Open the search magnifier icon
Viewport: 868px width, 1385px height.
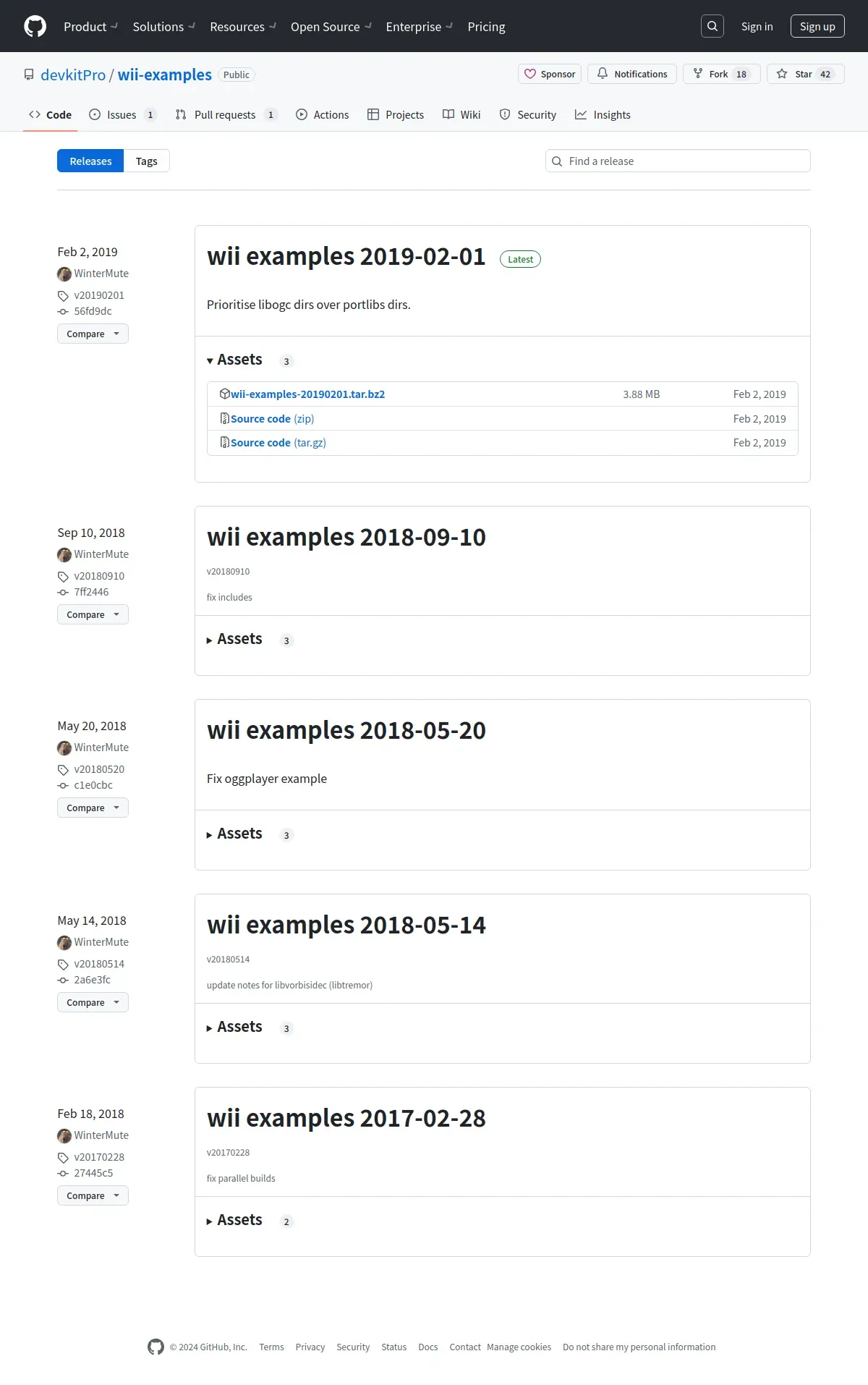[x=712, y=26]
